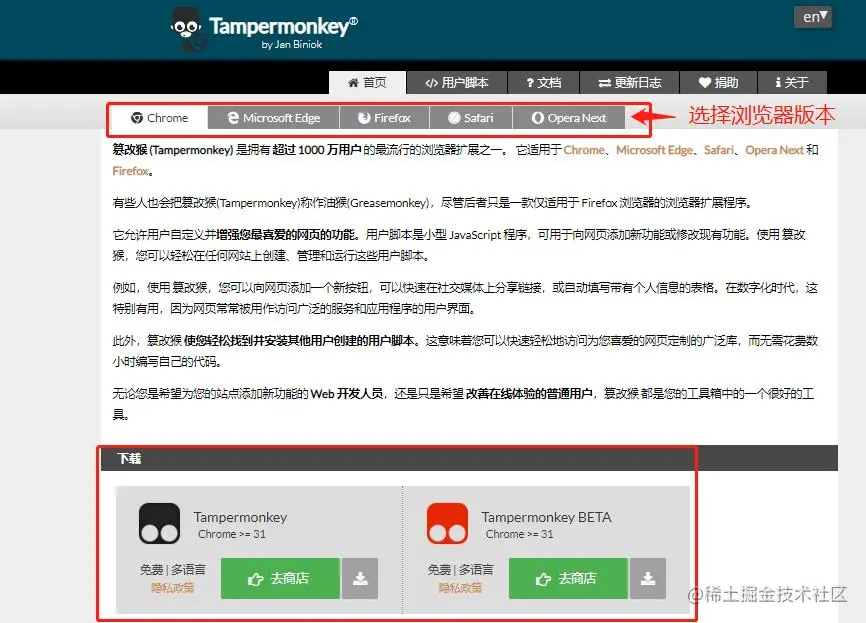Image resolution: width=866 pixels, height=623 pixels.
Task: Click the red Tampermonkey BETA icon
Action: tap(447, 523)
